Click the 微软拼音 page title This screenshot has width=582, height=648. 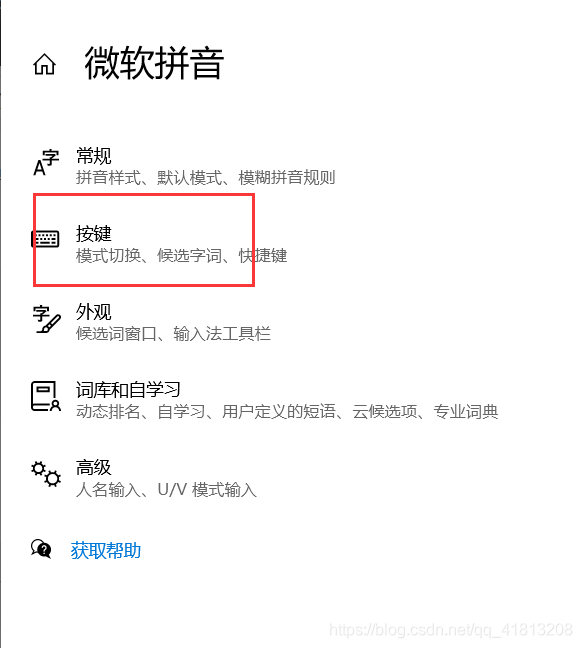pos(154,63)
